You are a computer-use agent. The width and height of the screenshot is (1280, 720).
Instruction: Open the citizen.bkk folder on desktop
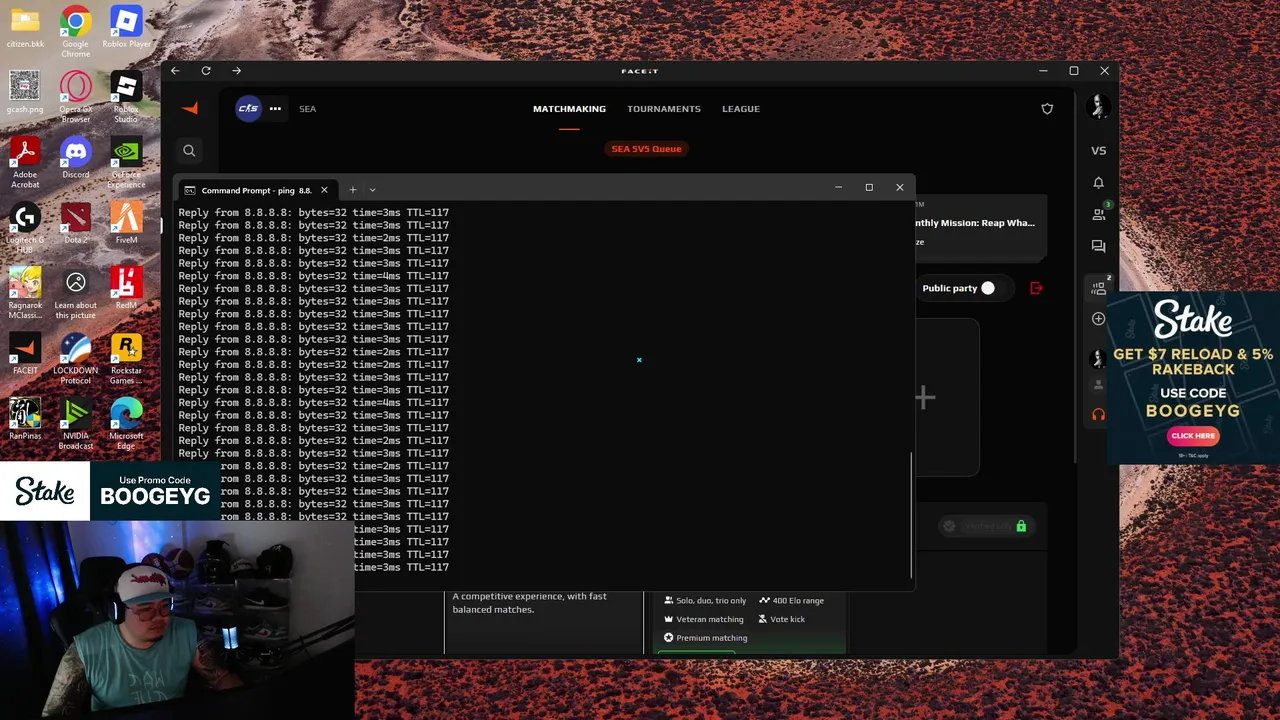[x=25, y=28]
